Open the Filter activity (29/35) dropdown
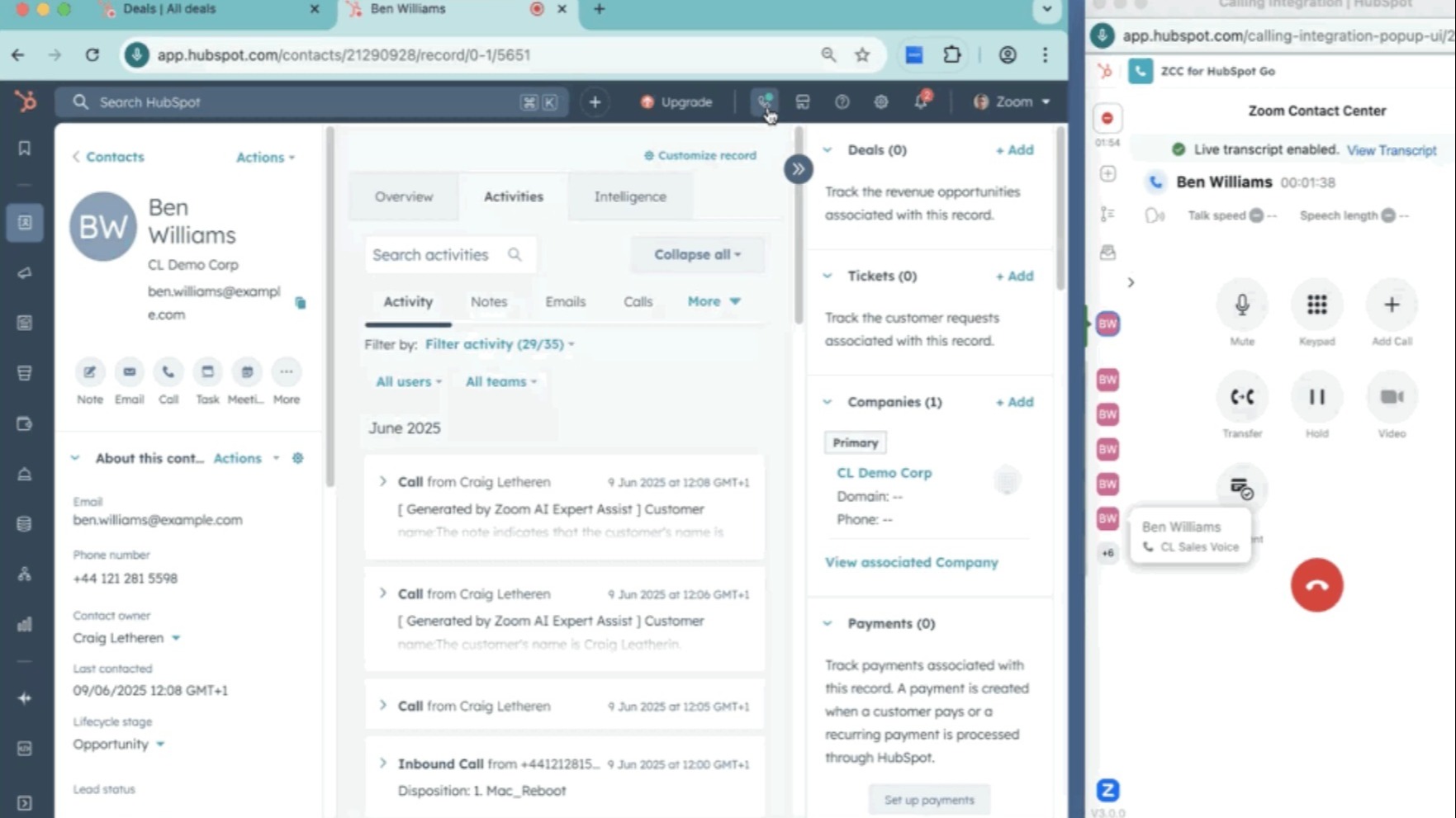 coord(496,344)
